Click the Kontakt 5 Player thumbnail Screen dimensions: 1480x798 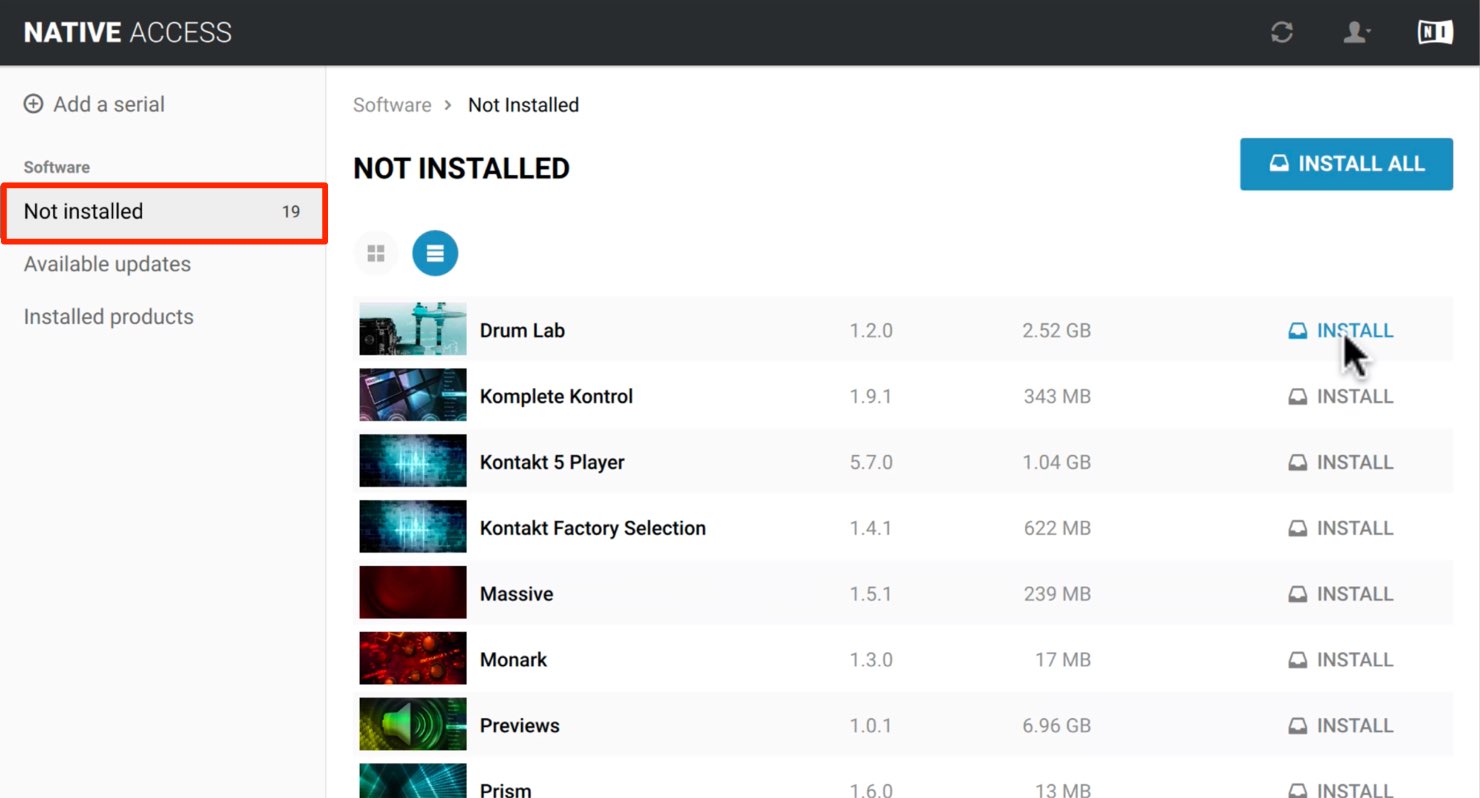(x=413, y=461)
